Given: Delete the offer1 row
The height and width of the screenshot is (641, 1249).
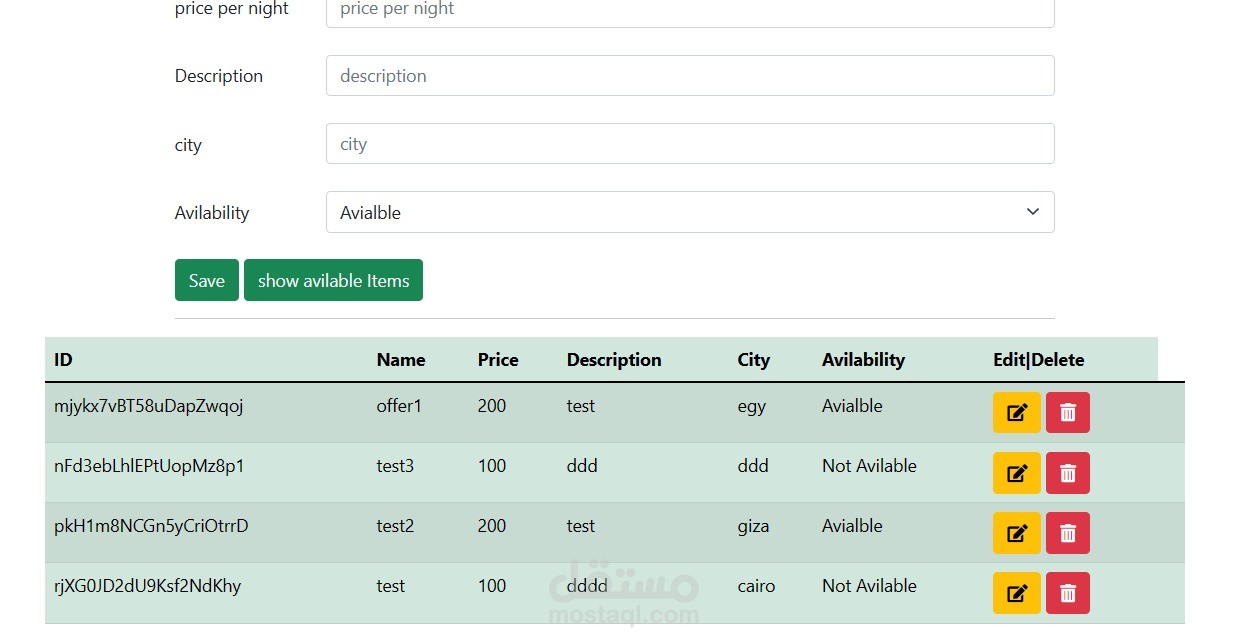Looking at the screenshot, I should [x=1068, y=413].
